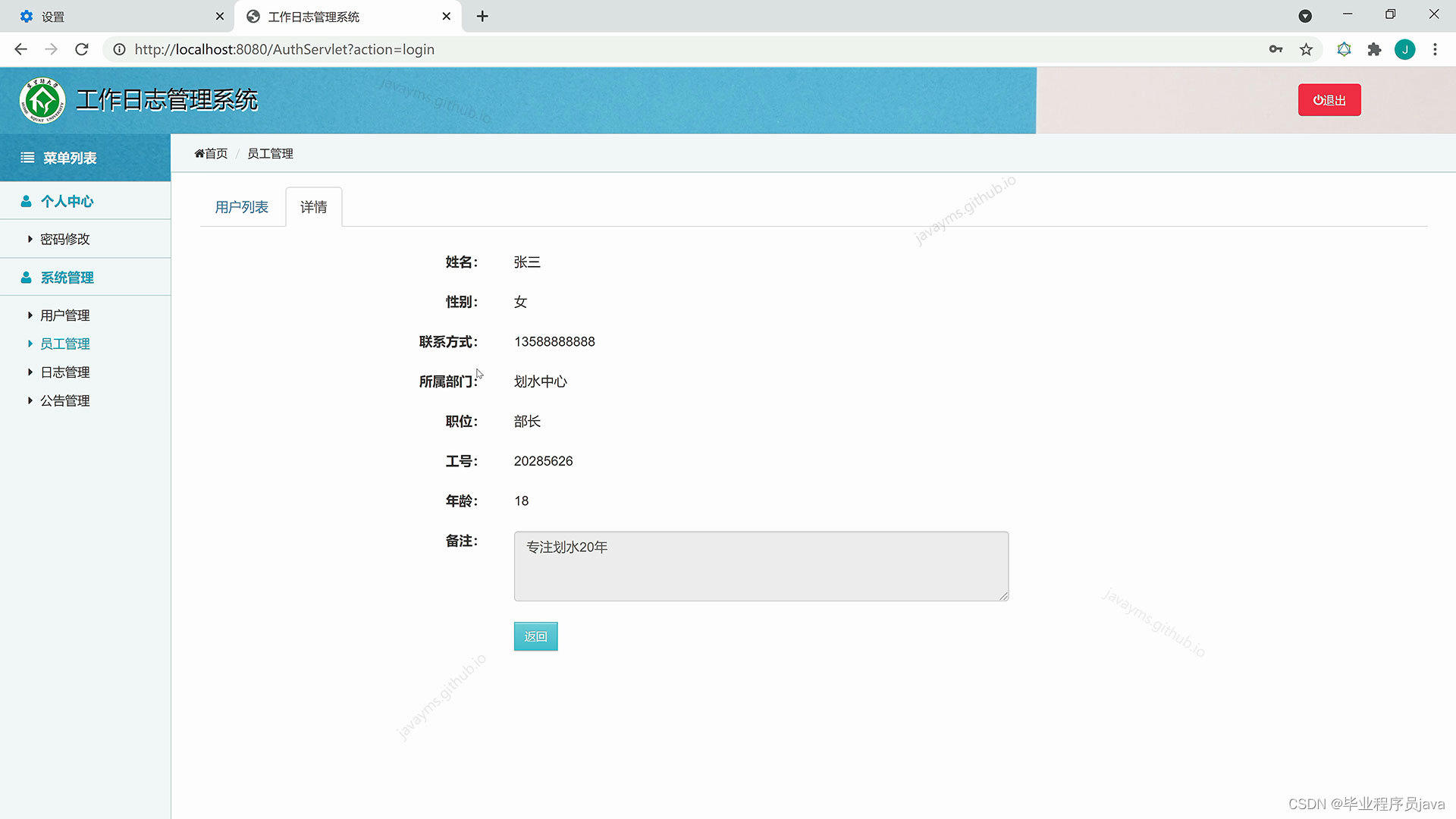Click the arrow before 公告管理
1456x819 pixels.
pyautogui.click(x=30, y=400)
